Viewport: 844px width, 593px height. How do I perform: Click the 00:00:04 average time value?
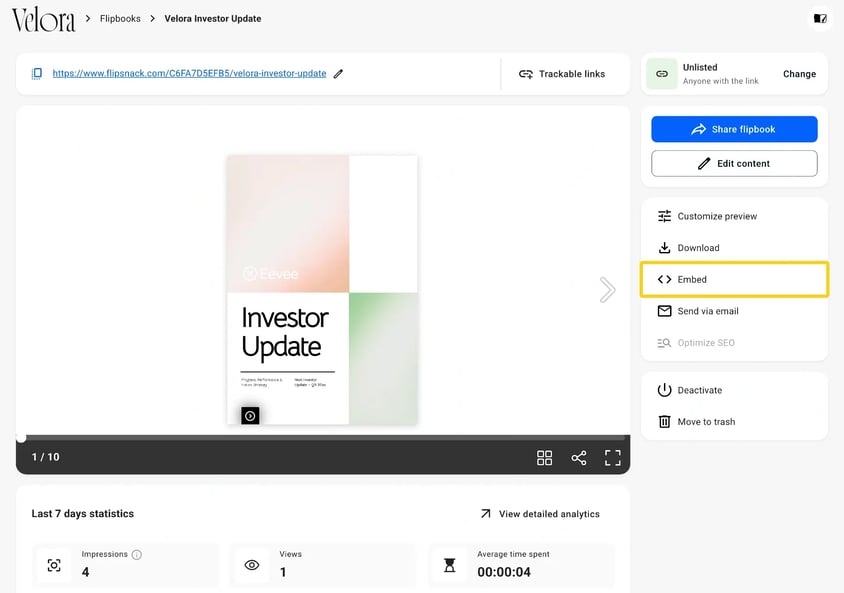(504, 572)
